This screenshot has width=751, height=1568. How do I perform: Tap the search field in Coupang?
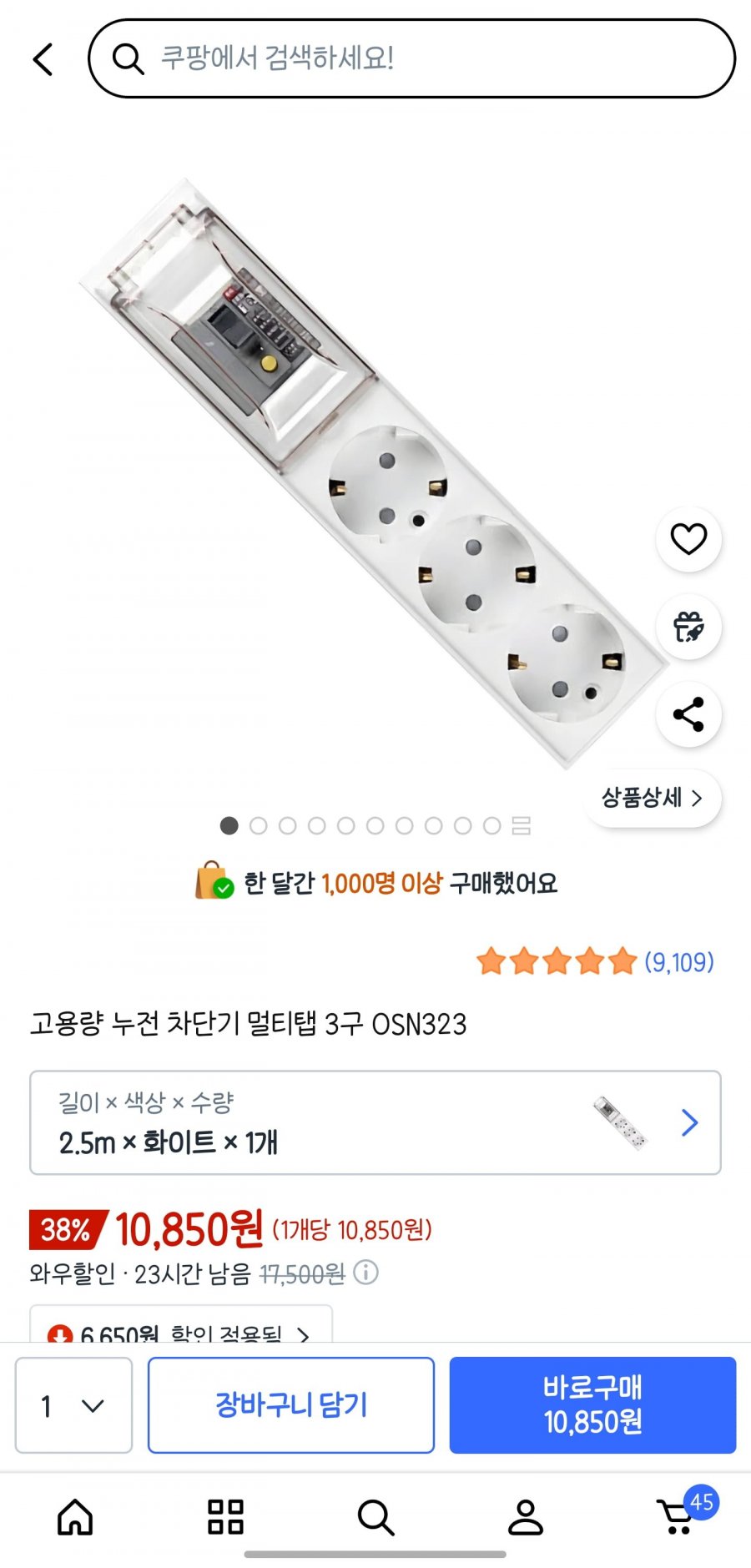(412, 58)
